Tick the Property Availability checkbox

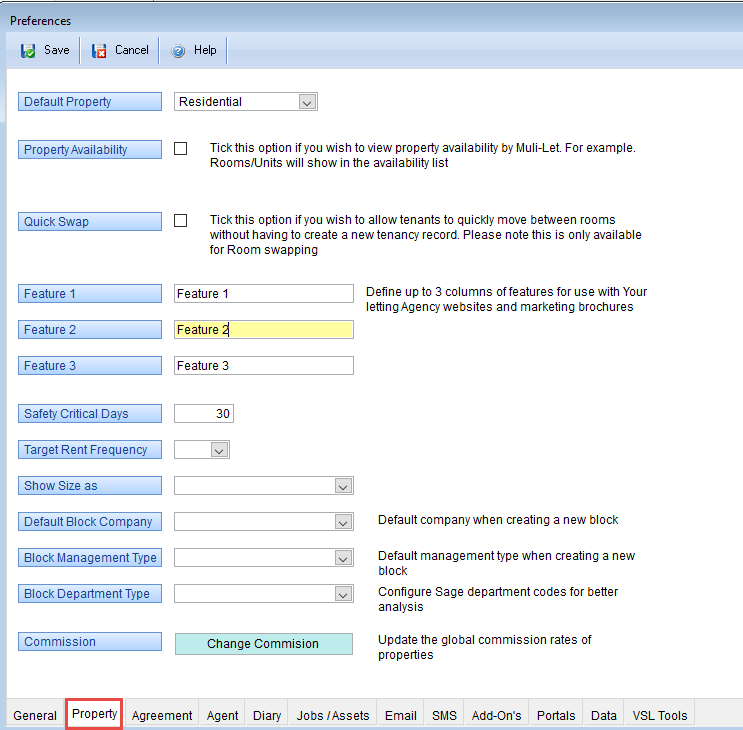(x=181, y=149)
